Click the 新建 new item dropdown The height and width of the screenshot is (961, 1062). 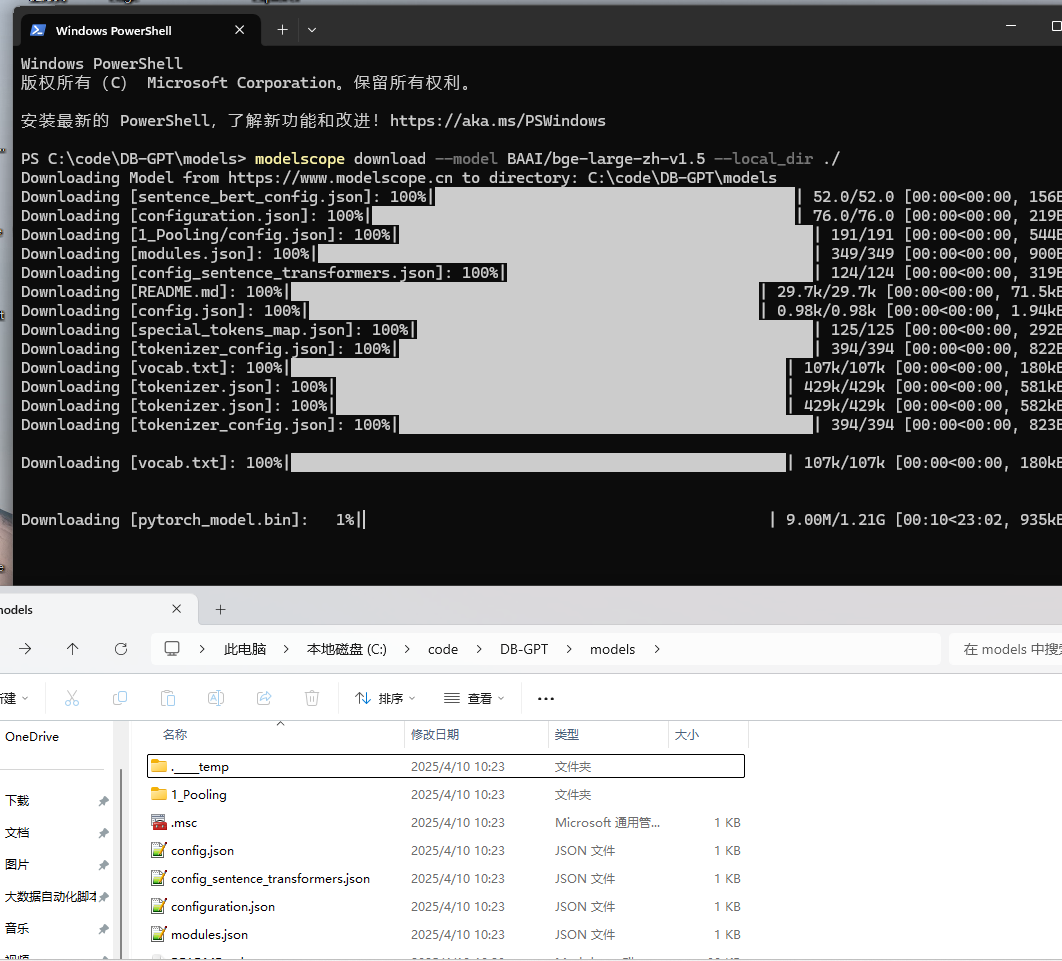[x=14, y=698]
